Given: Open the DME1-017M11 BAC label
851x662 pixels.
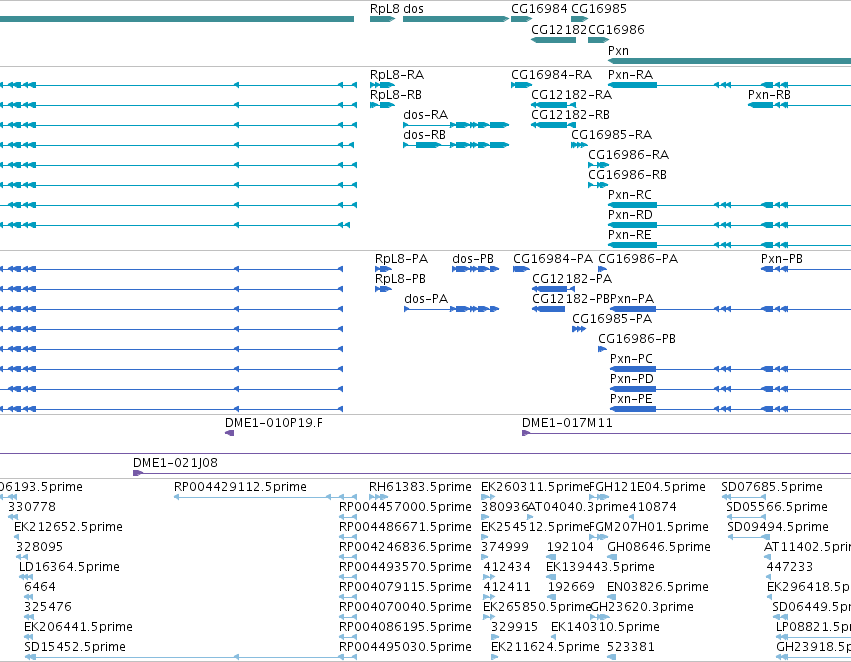Looking at the screenshot, I should [567, 423].
